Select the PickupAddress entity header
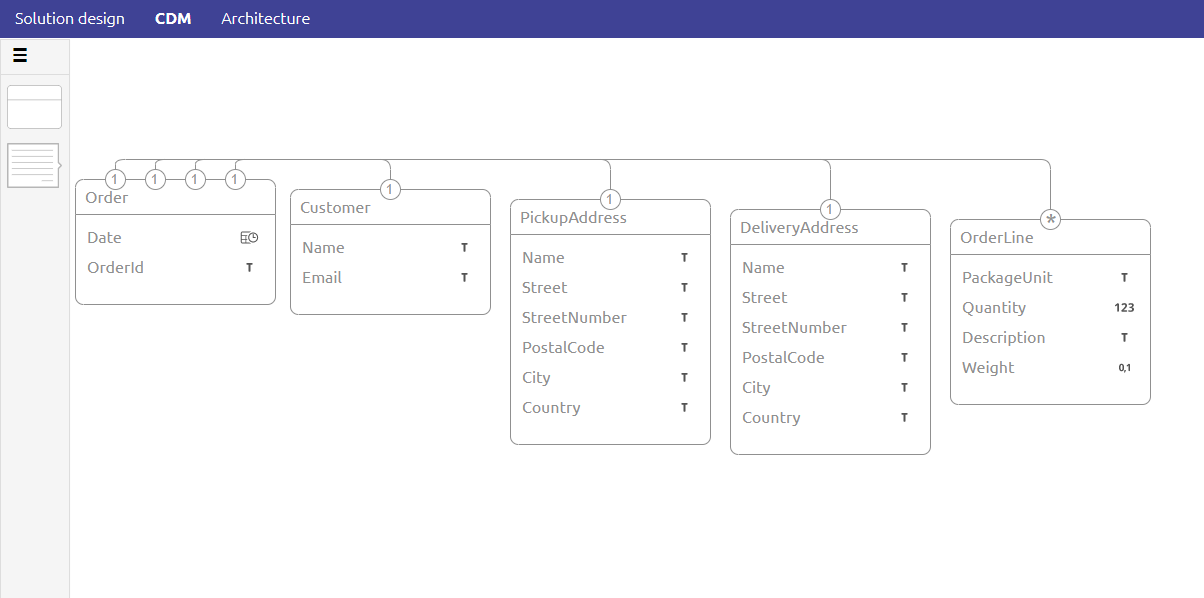1204x598 pixels. [x=572, y=217]
